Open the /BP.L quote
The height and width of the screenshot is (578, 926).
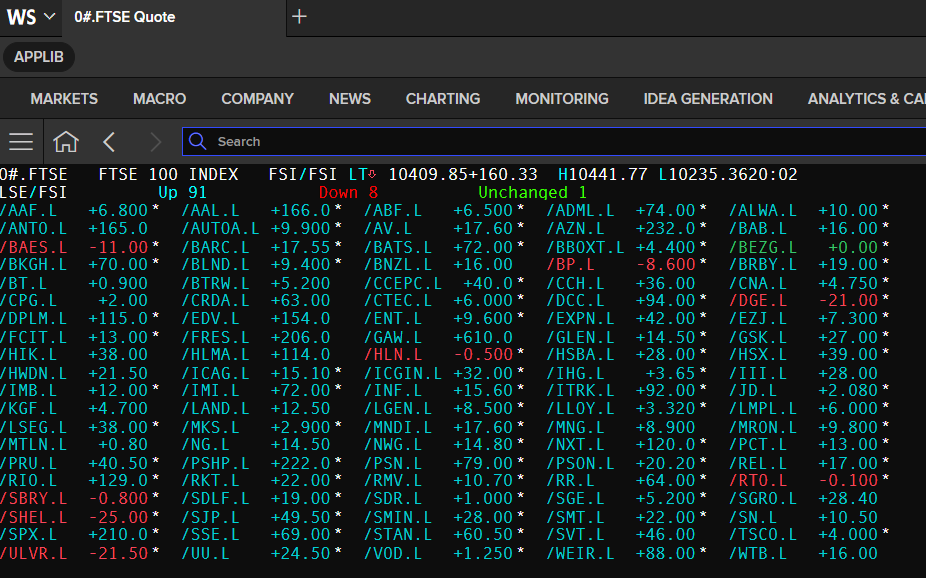pos(570,264)
